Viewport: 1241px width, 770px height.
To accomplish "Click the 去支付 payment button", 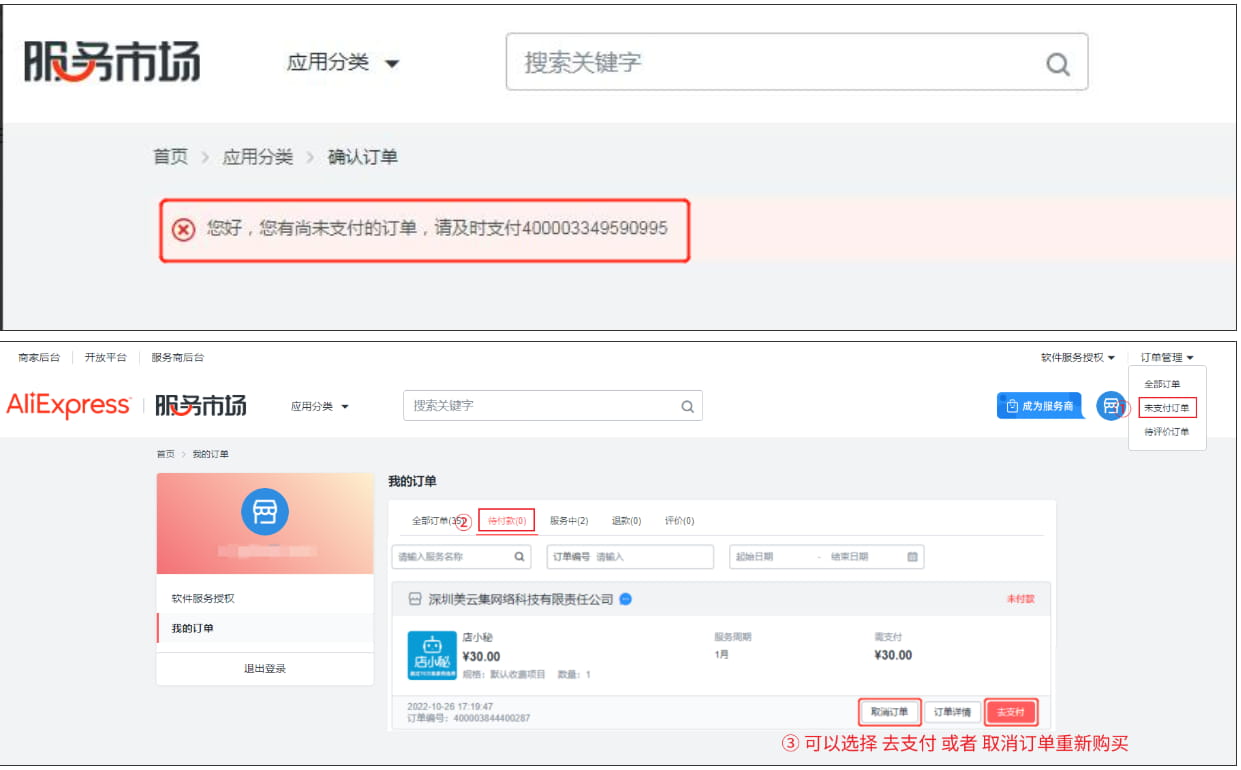I will 1012,711.
